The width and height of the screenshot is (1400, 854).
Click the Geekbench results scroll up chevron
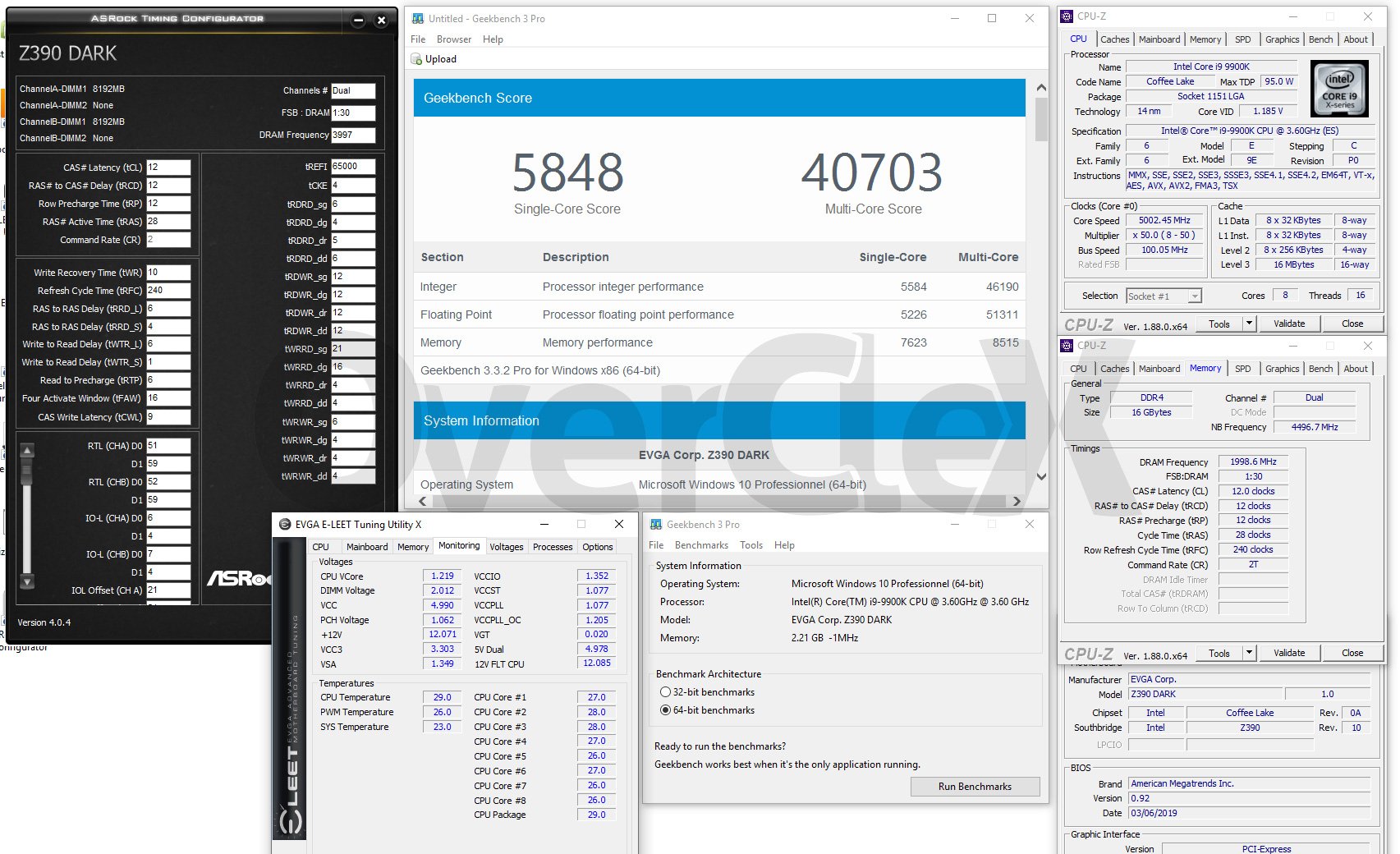tap(1041, 88)
